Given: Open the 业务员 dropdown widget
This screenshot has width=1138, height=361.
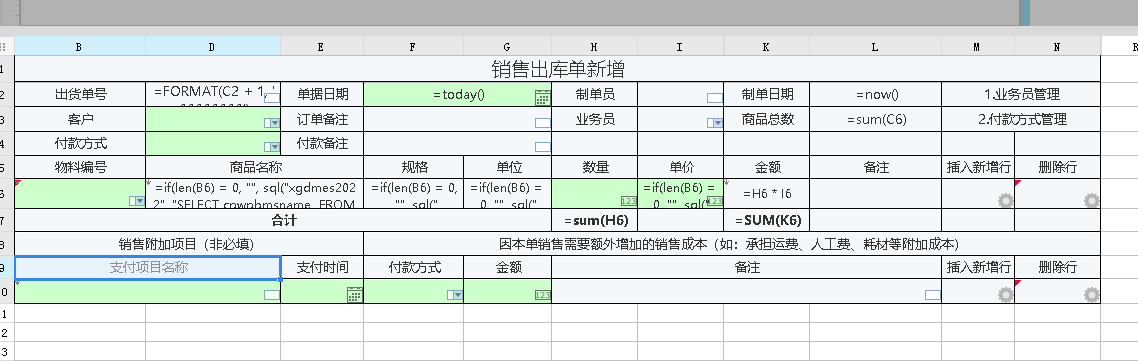Looking at the screenshot, I should [x=715, y=123].
